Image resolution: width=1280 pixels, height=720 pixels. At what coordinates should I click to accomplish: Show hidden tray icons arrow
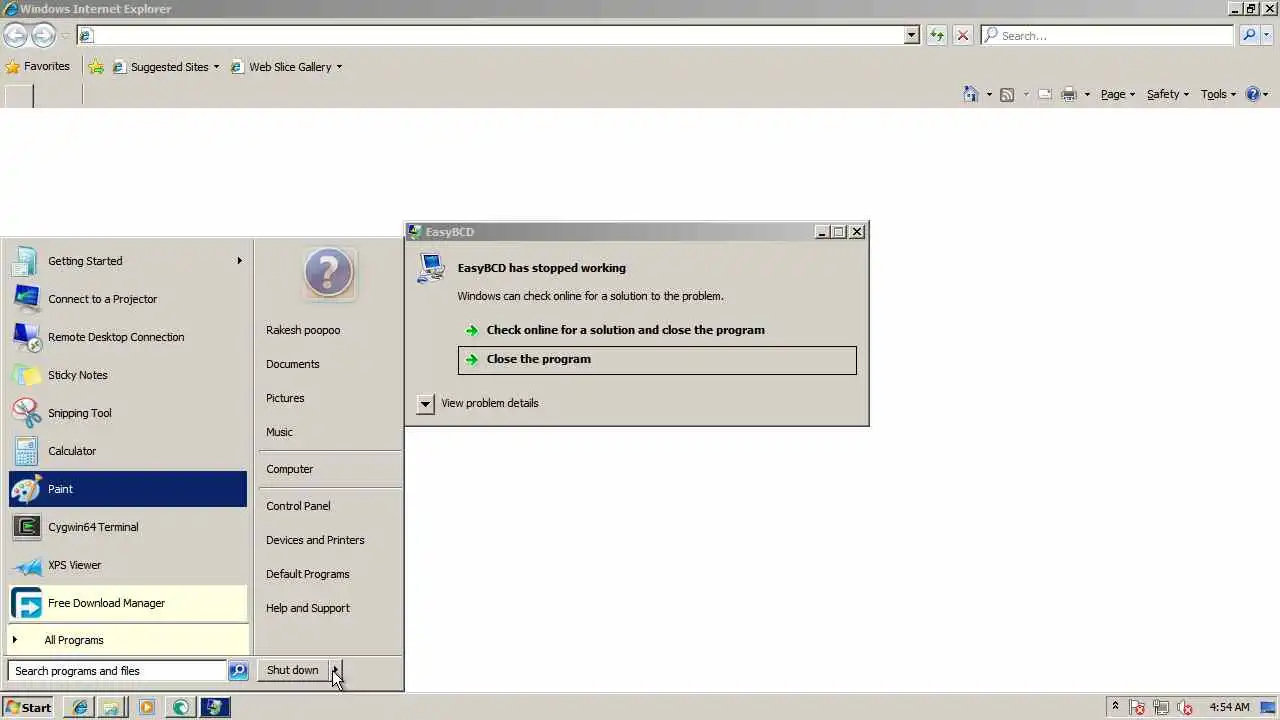tap(1115, 707)
